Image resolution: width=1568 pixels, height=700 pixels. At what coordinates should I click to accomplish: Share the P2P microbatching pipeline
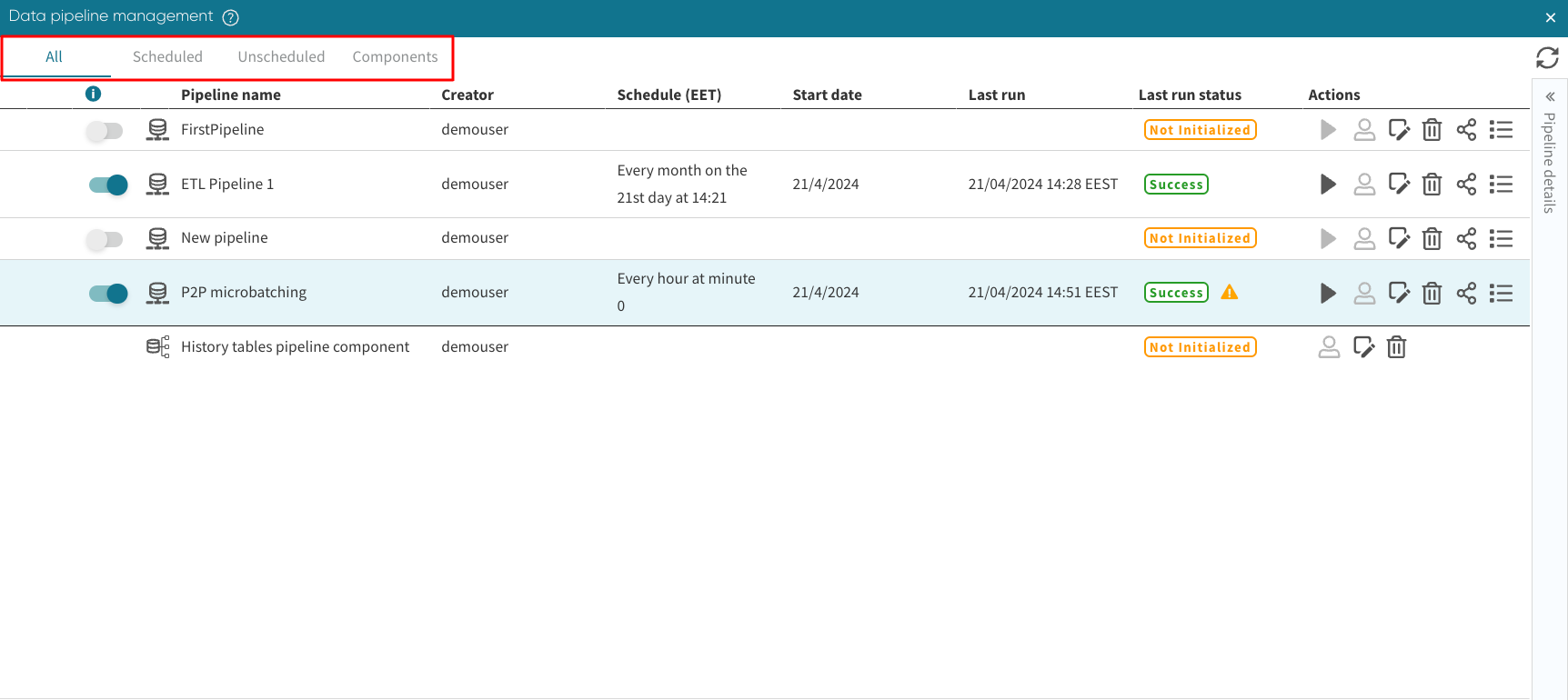tap(1466, 293)
